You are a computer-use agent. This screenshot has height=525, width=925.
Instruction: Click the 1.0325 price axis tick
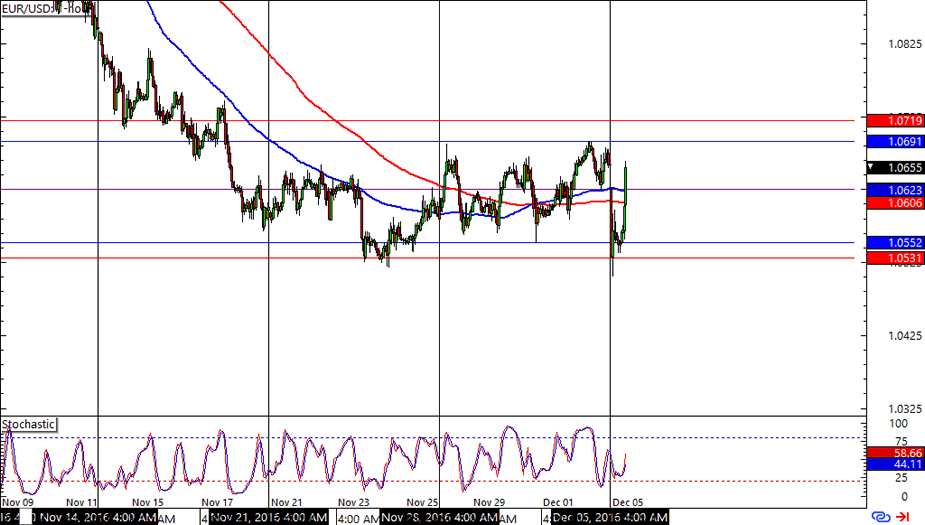pos(904,409)
